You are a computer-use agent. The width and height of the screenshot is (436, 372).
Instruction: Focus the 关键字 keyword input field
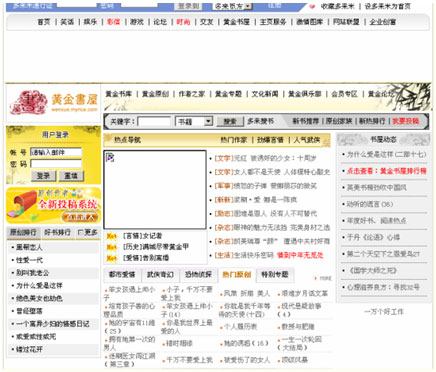point(154,121)
